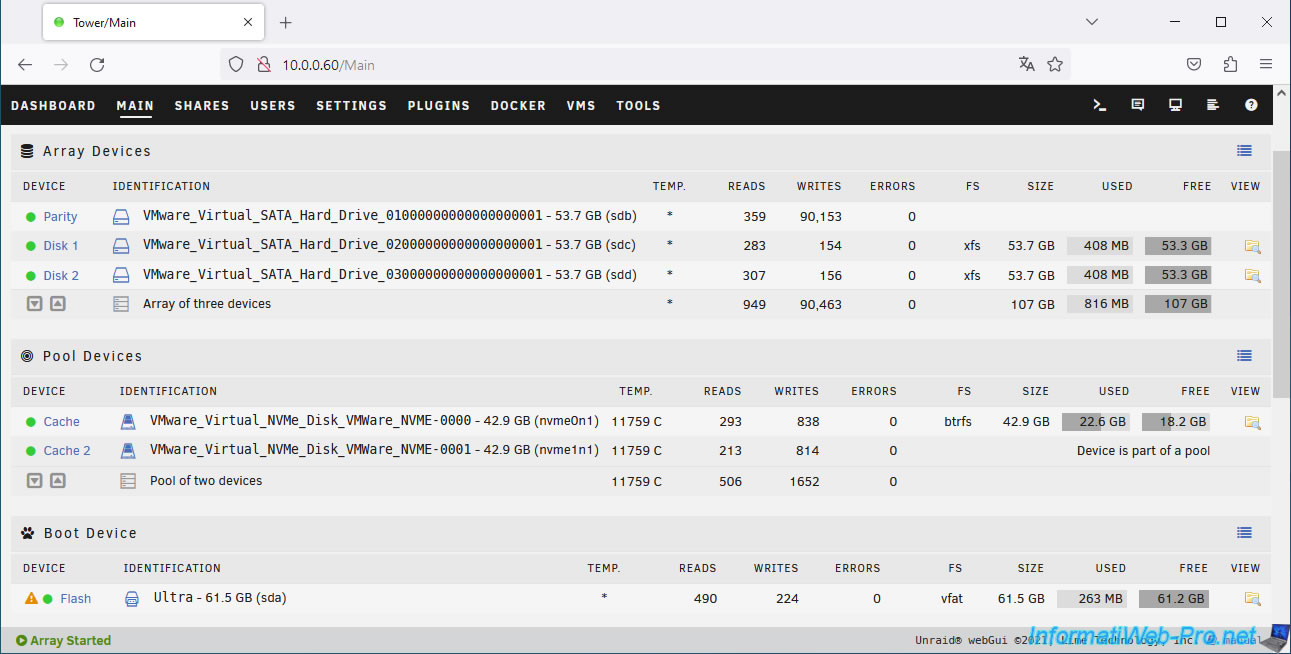This screenshot has height=654, width=1291.
Task: Switch to the Docker menu tab
Action: [x=518, y=106]
